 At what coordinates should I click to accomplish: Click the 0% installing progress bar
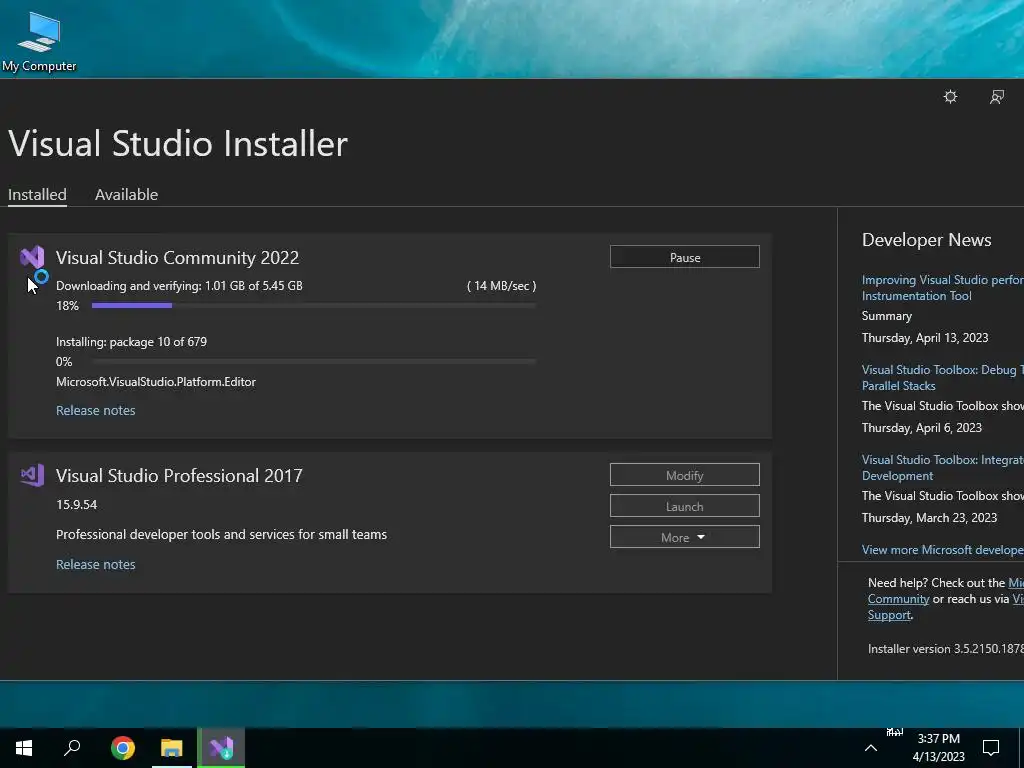(x=313, y=361)
